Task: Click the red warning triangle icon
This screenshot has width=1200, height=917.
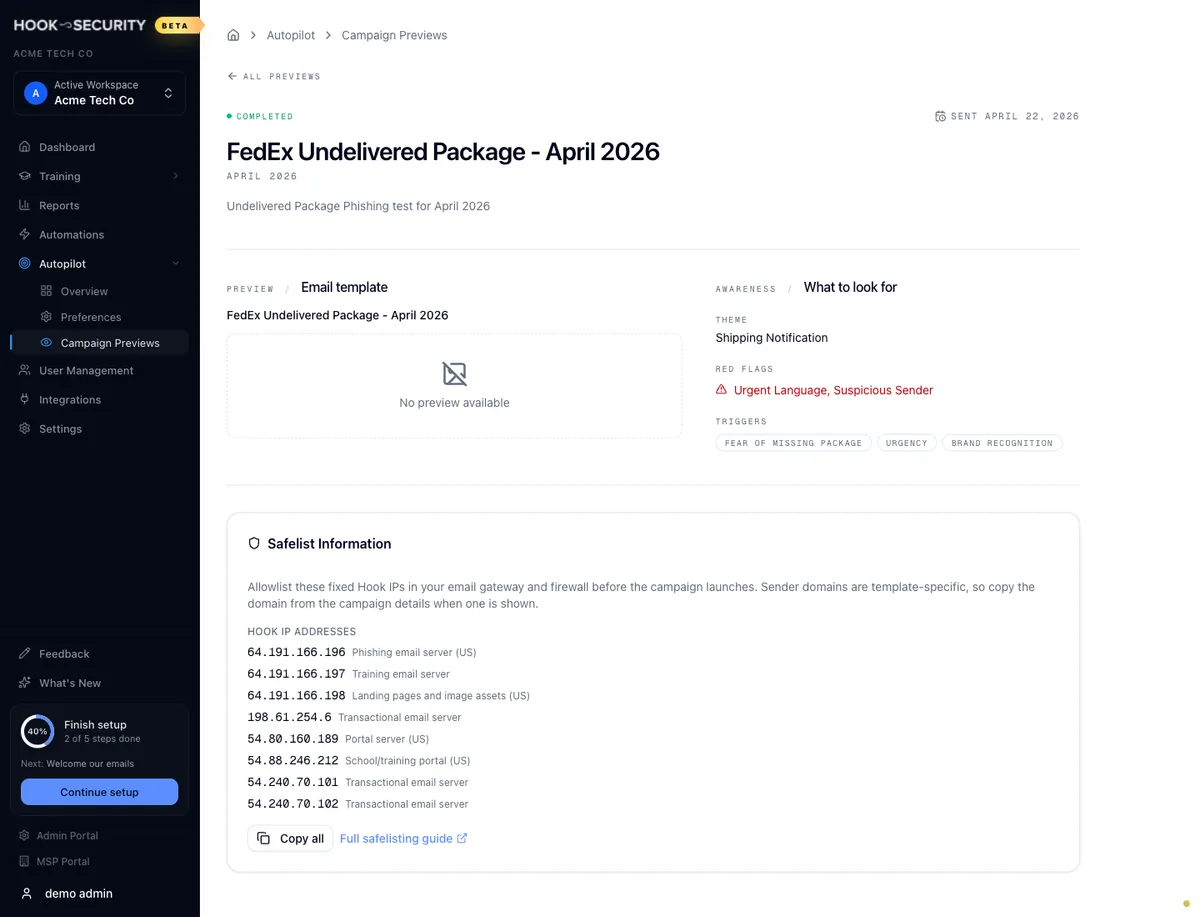Action: tap(721, 390)
